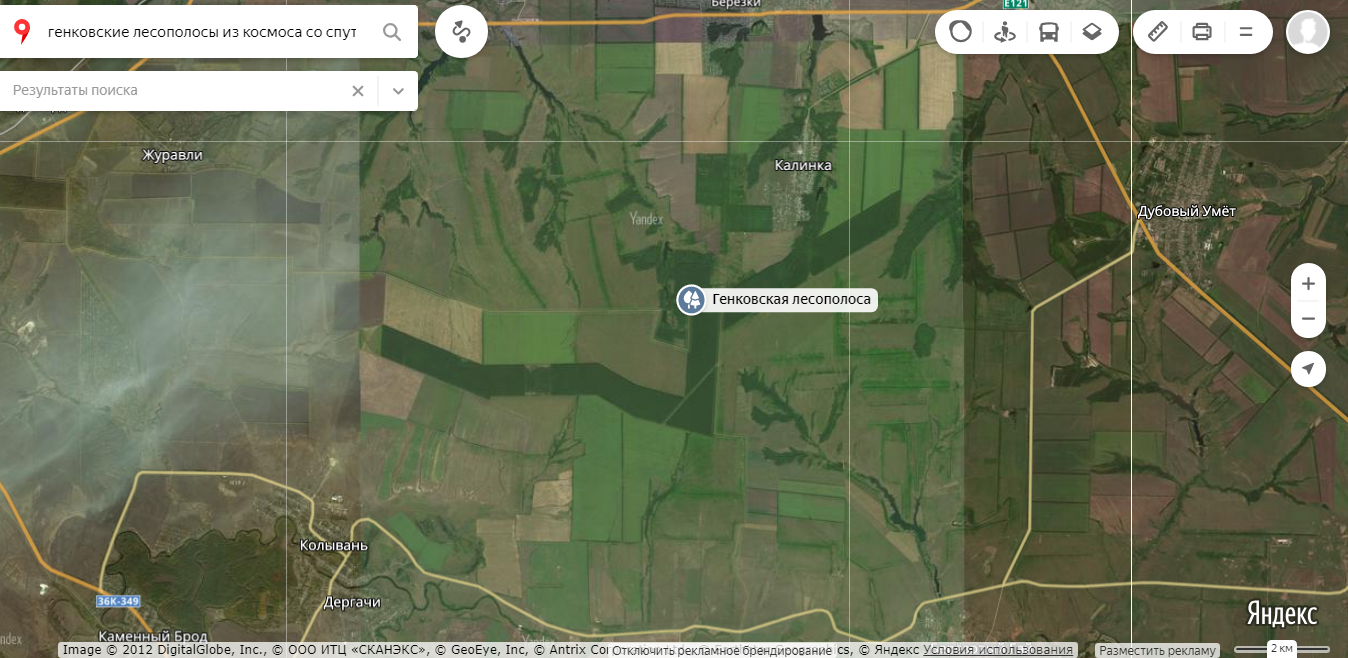Viewport: 1348px width, 658px height.
Task: Click the my location arrow button
Action: click(x=1308, y=369)
